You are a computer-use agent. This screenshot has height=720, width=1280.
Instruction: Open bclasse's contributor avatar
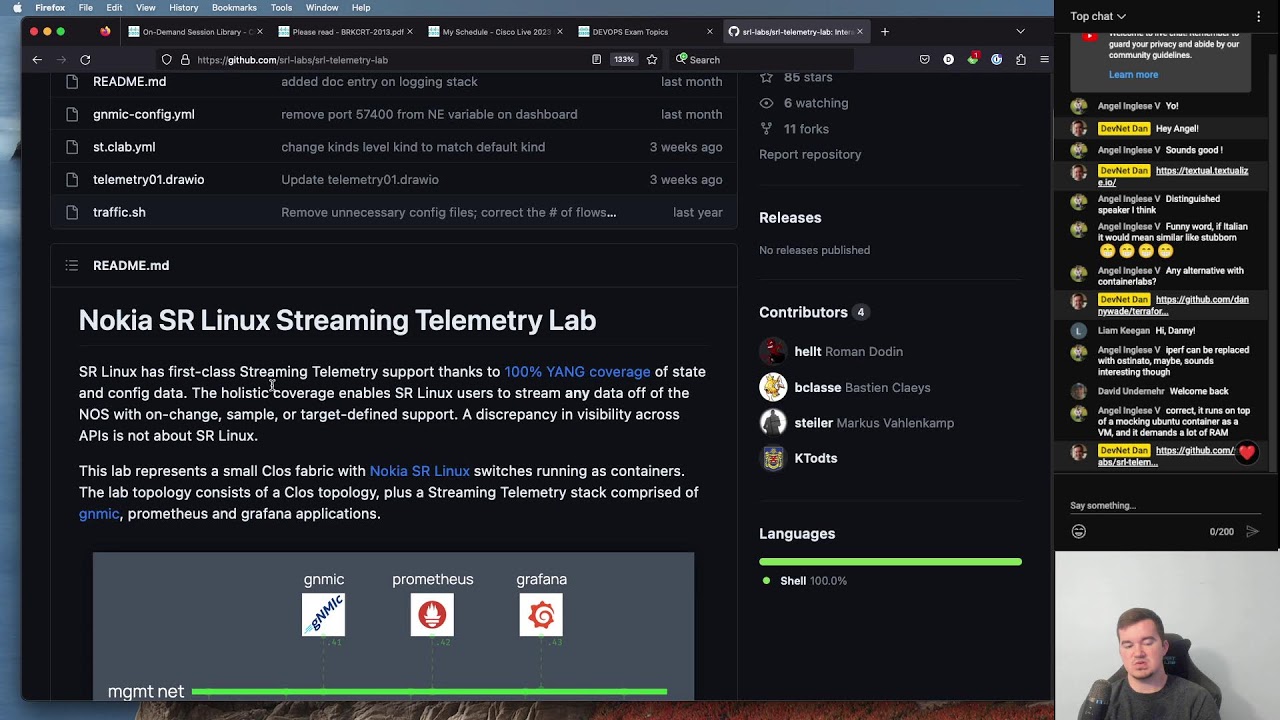tap(773, 387)
